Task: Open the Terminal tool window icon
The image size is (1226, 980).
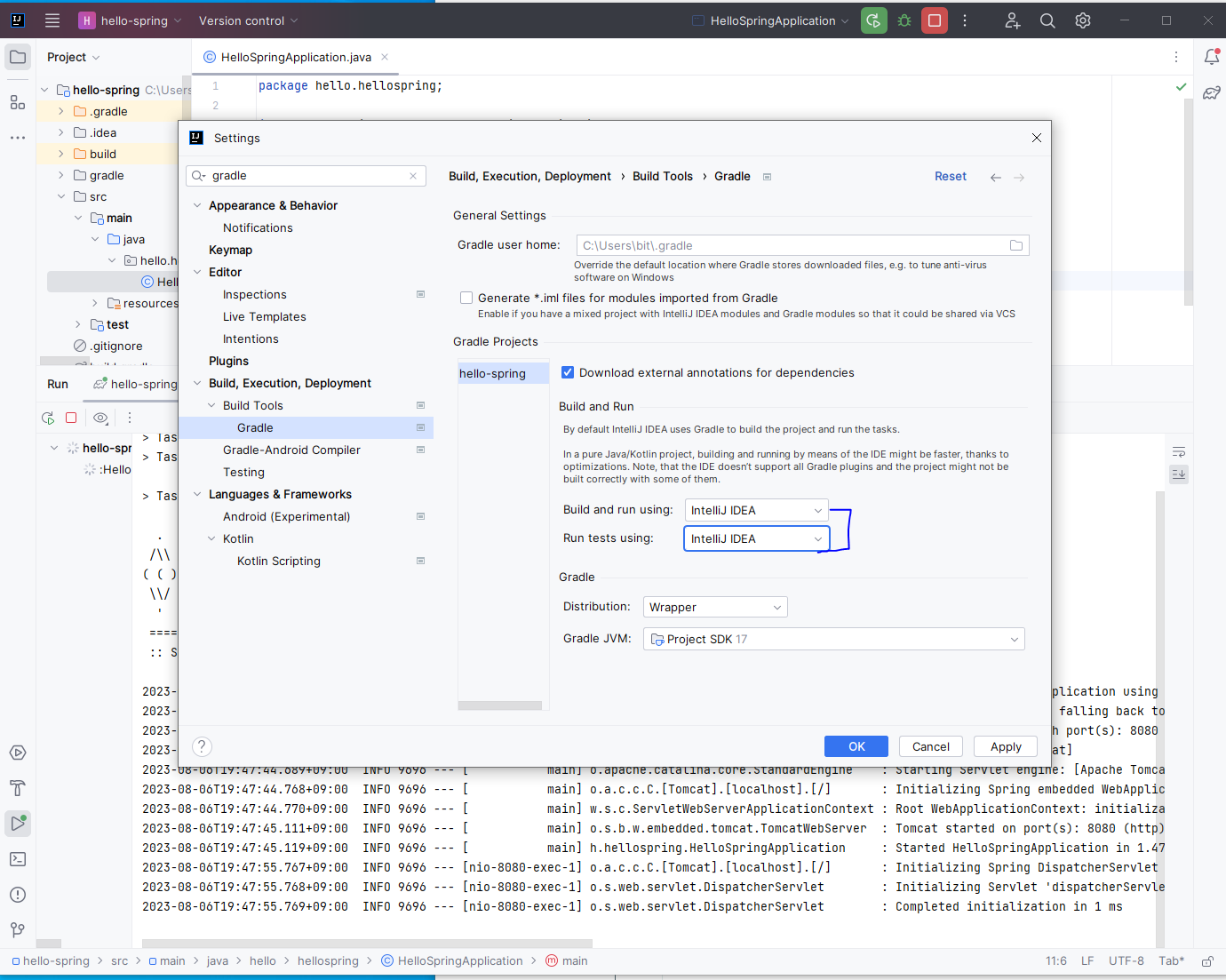Action: click(18, 859)
